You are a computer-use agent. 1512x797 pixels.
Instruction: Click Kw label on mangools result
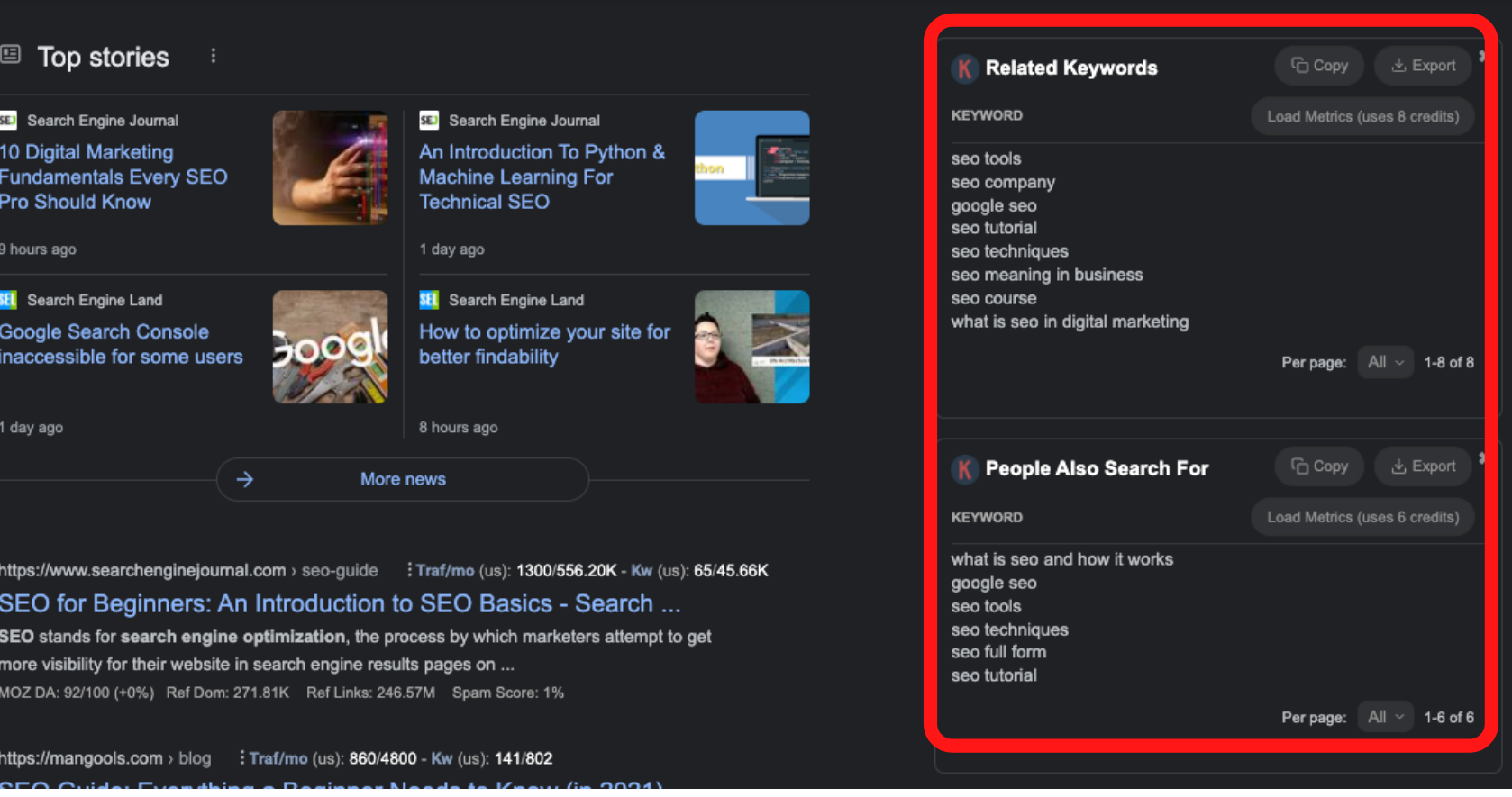click(x=442, y=759)
